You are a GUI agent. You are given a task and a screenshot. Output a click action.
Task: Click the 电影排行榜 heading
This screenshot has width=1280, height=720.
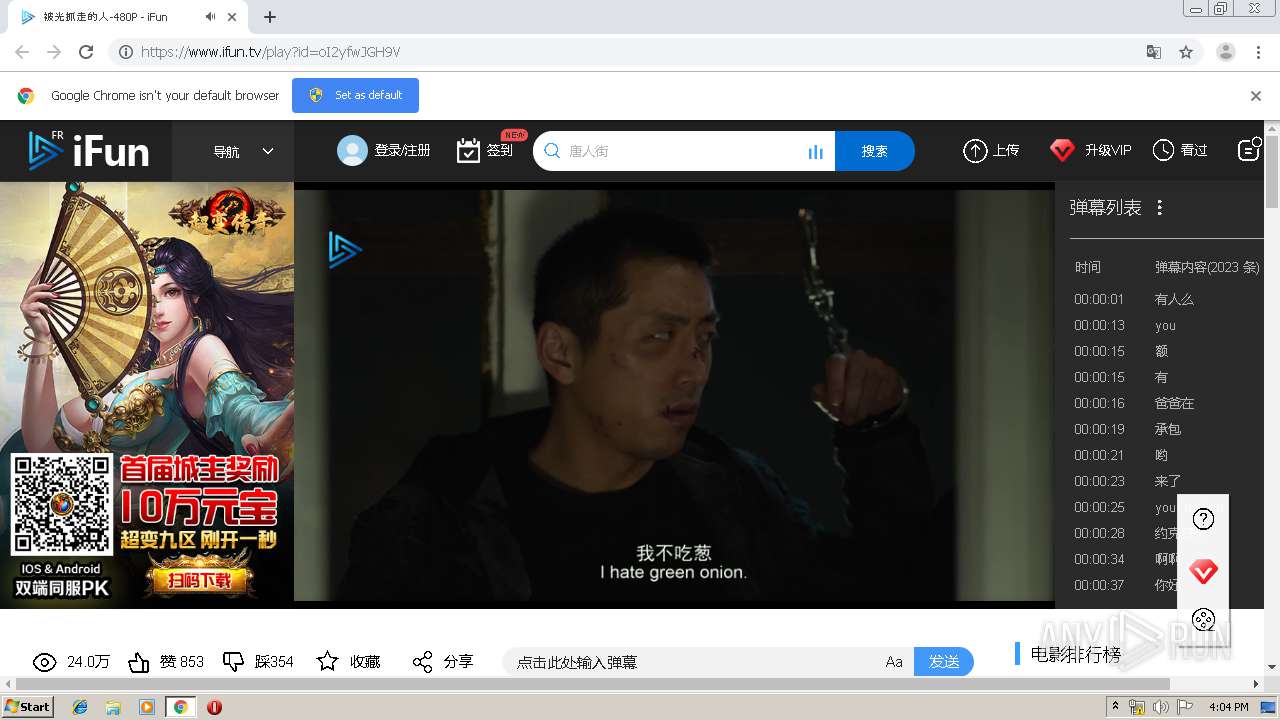[1075, 655]
